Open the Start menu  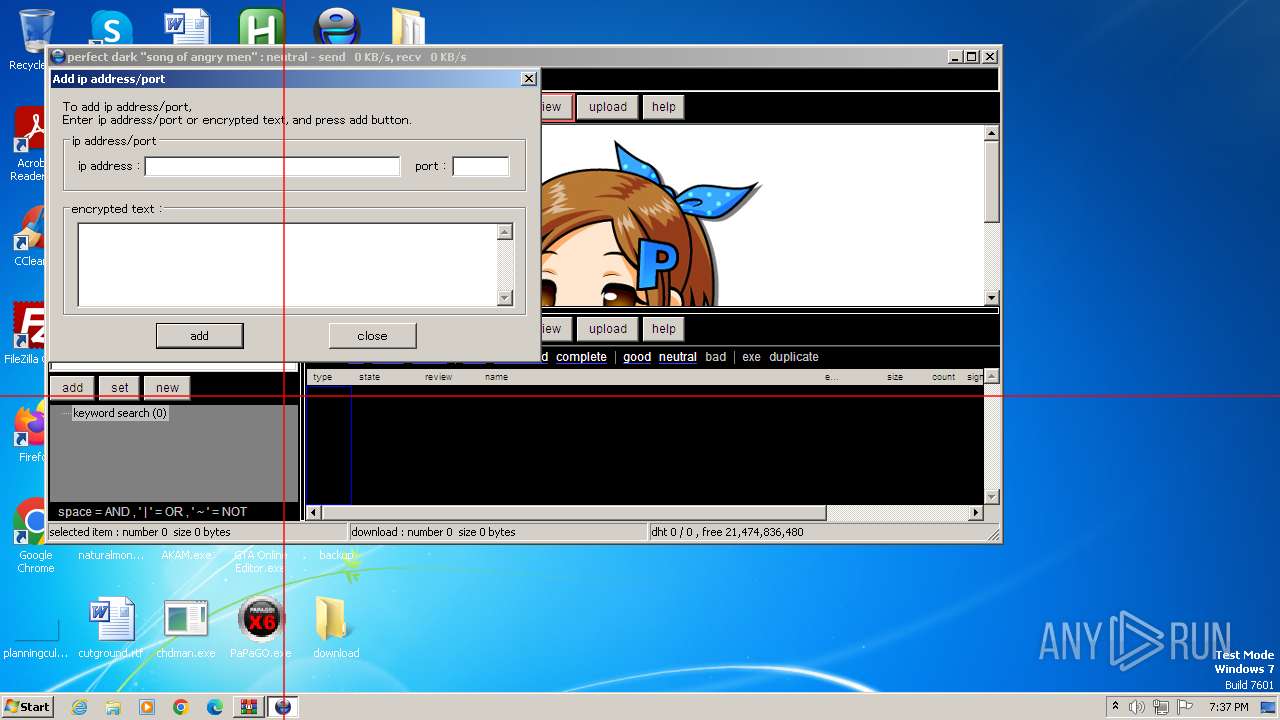pyautogui.click(x=27, y=707)
